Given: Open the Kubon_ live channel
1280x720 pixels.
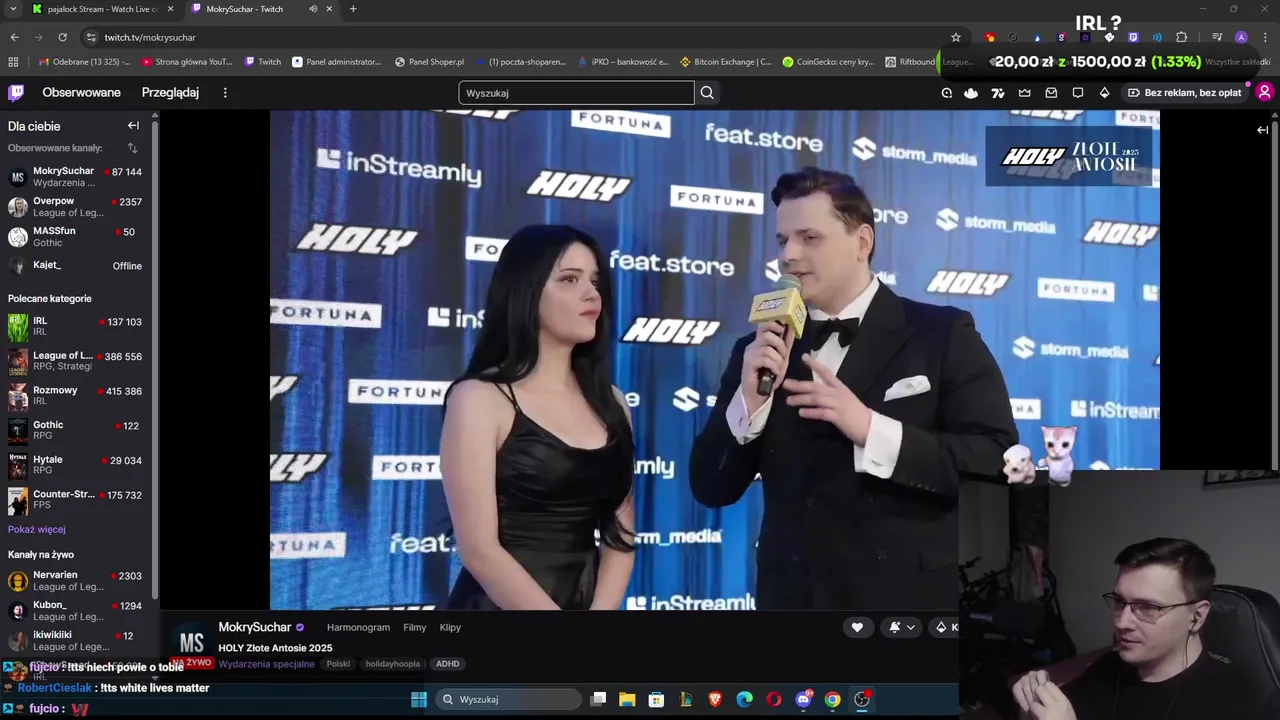Looking at the screenshot, I should point(76,611).
